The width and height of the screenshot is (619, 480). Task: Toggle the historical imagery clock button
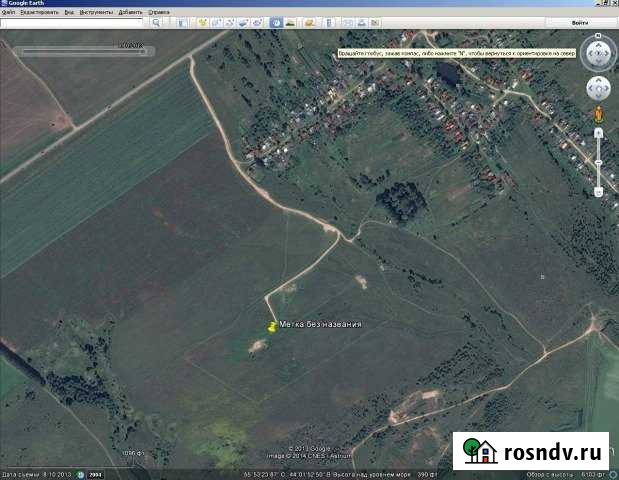pos(275,21)
